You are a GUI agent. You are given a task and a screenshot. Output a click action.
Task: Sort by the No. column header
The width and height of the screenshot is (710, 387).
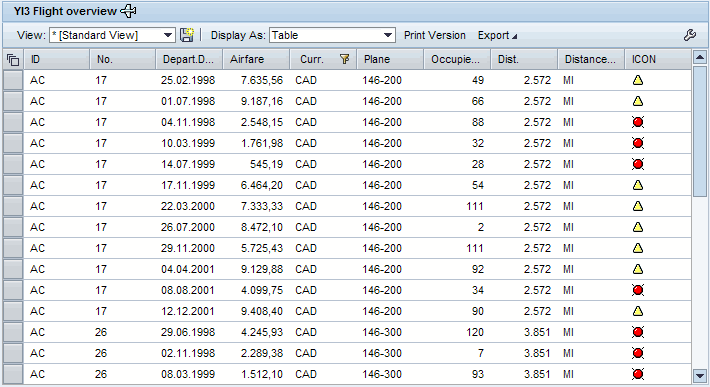tap(122, 59)
